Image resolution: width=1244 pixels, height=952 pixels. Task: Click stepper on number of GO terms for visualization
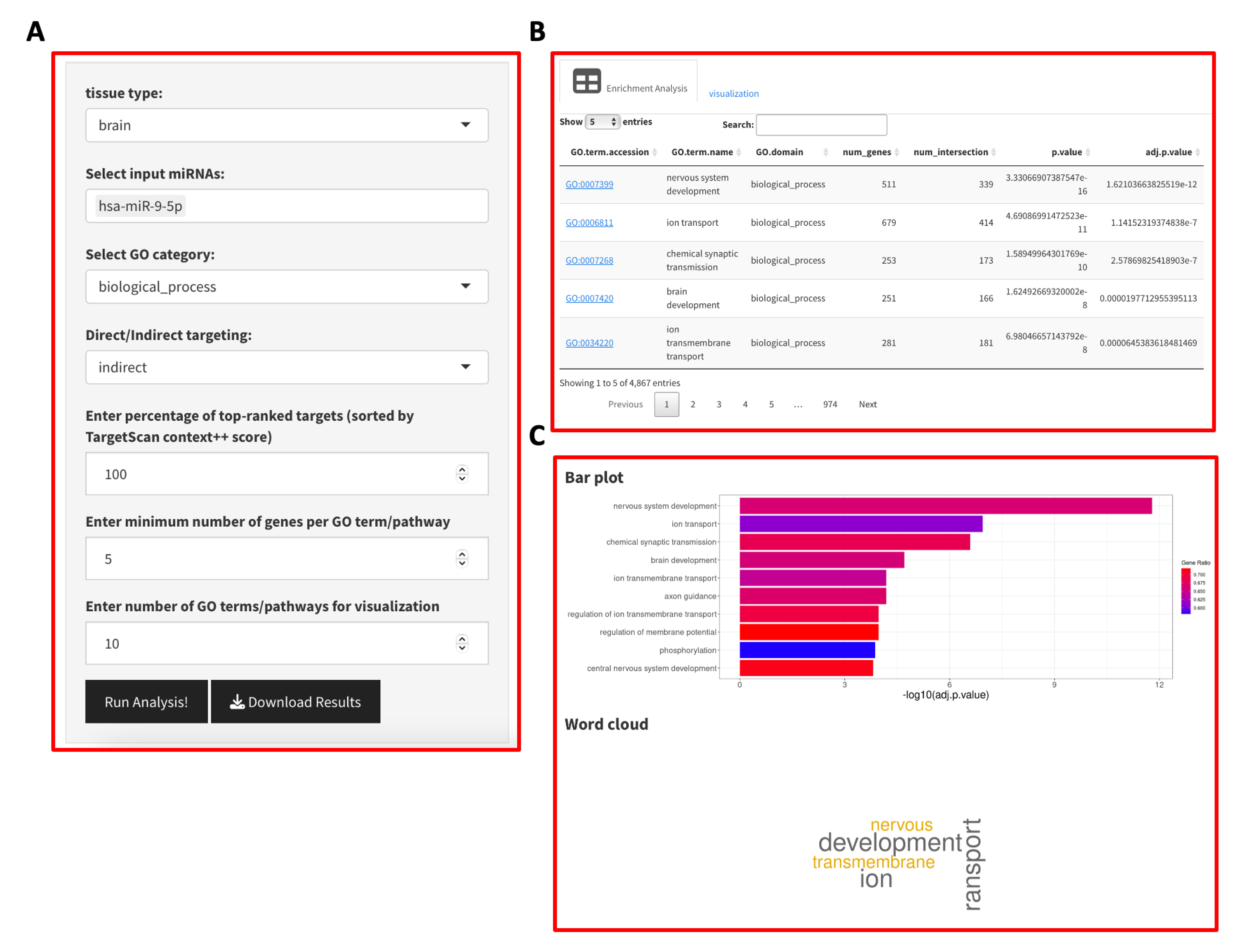pyautogui.click(x=462, y=643)
